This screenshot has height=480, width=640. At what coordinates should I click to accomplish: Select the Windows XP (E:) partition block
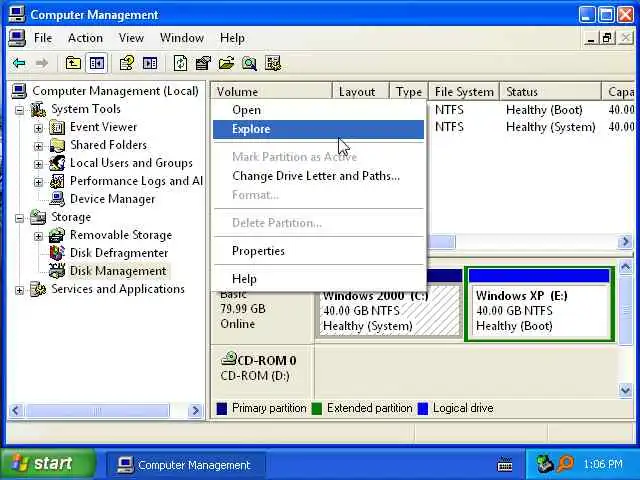[x=540, y=304]
